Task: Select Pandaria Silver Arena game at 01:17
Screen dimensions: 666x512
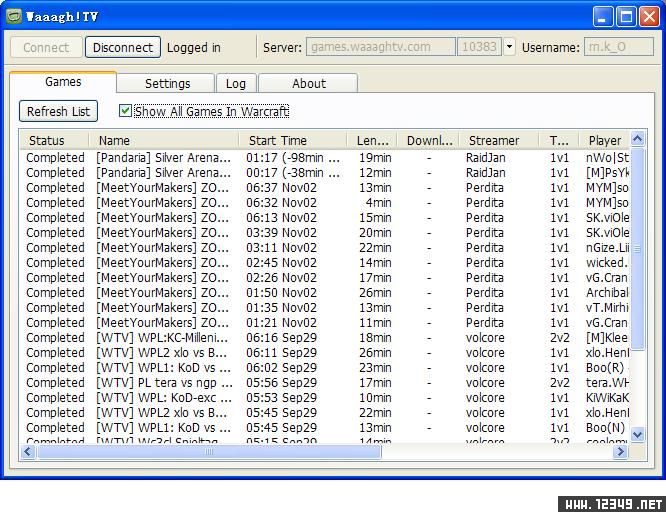Action: click(325, 158)
